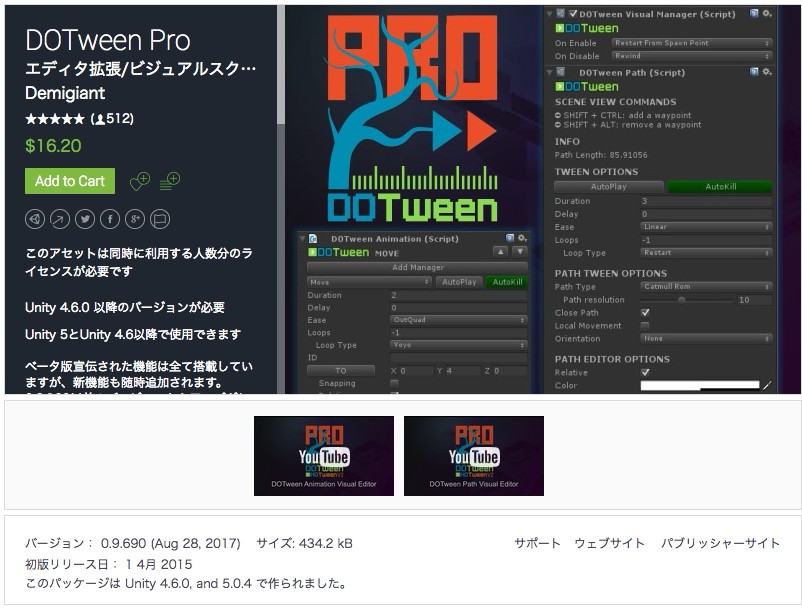The image size is (802, 611).
Task: Toggle AutoPlay in DOTween Path options
Action: tap(609, 187)
